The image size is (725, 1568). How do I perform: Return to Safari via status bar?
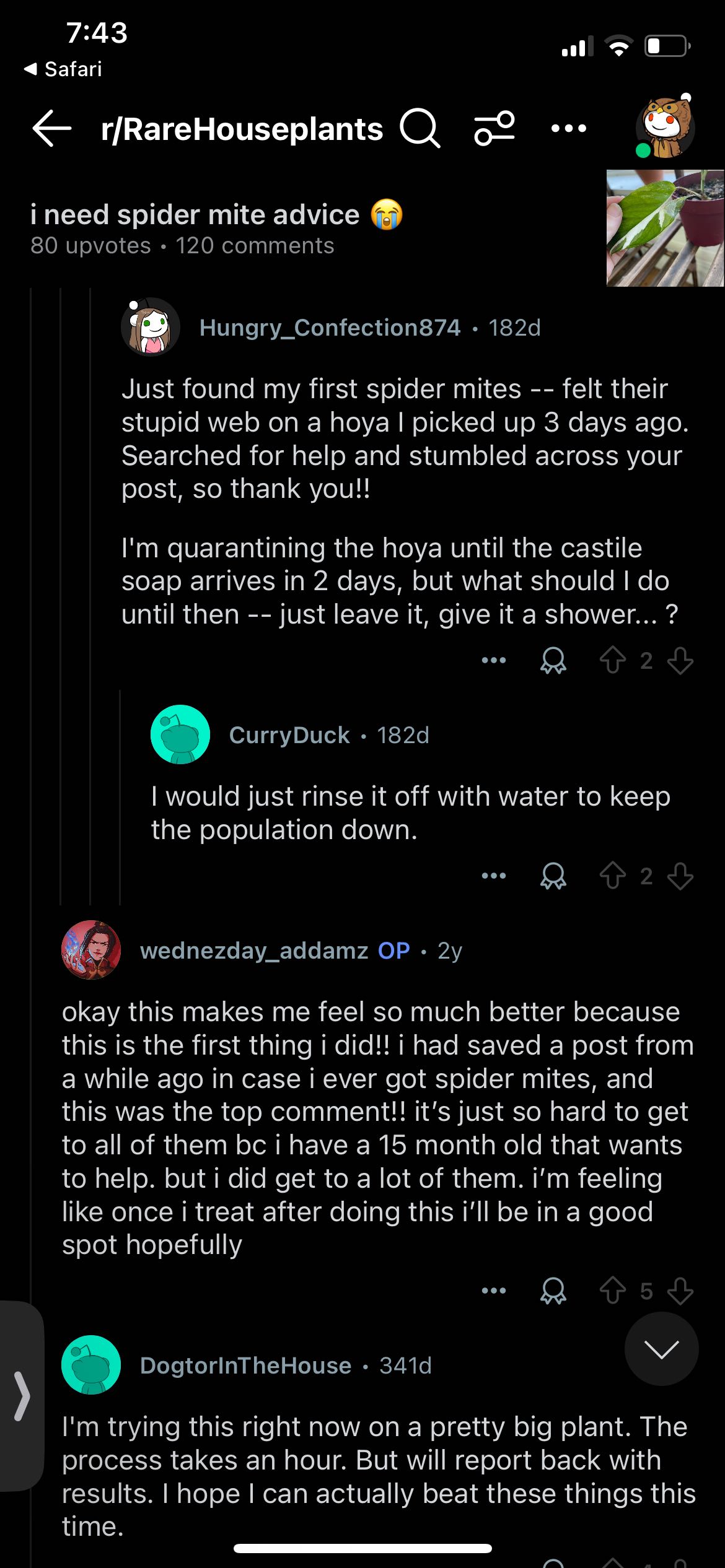tap(63, 69)
